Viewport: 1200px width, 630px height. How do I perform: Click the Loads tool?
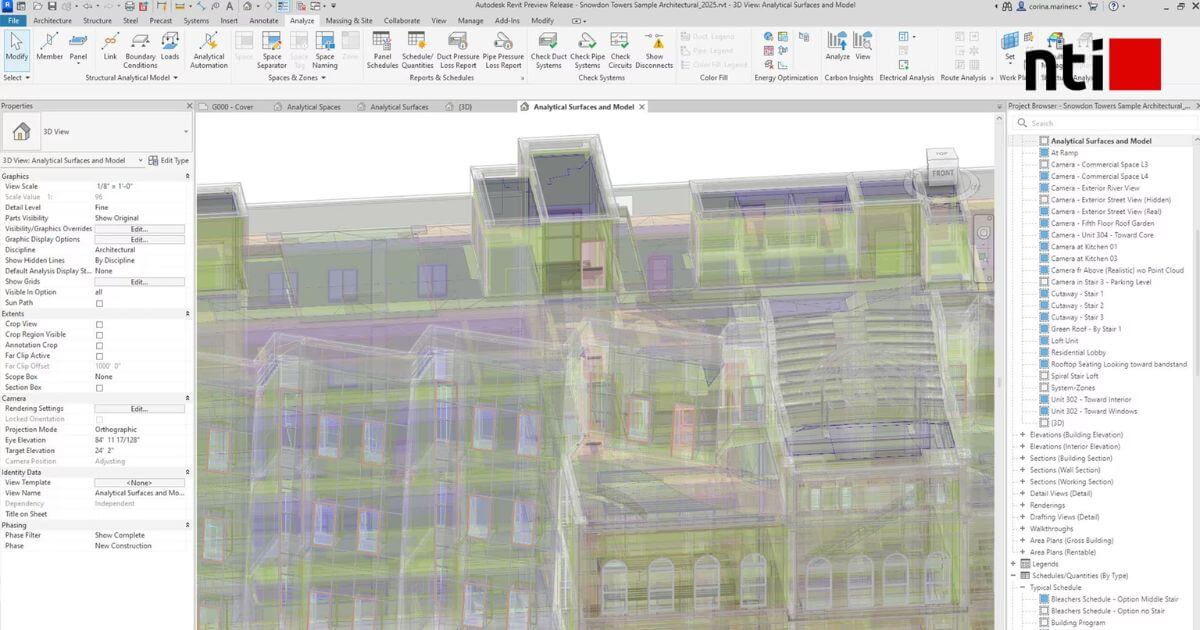(170, 49)
